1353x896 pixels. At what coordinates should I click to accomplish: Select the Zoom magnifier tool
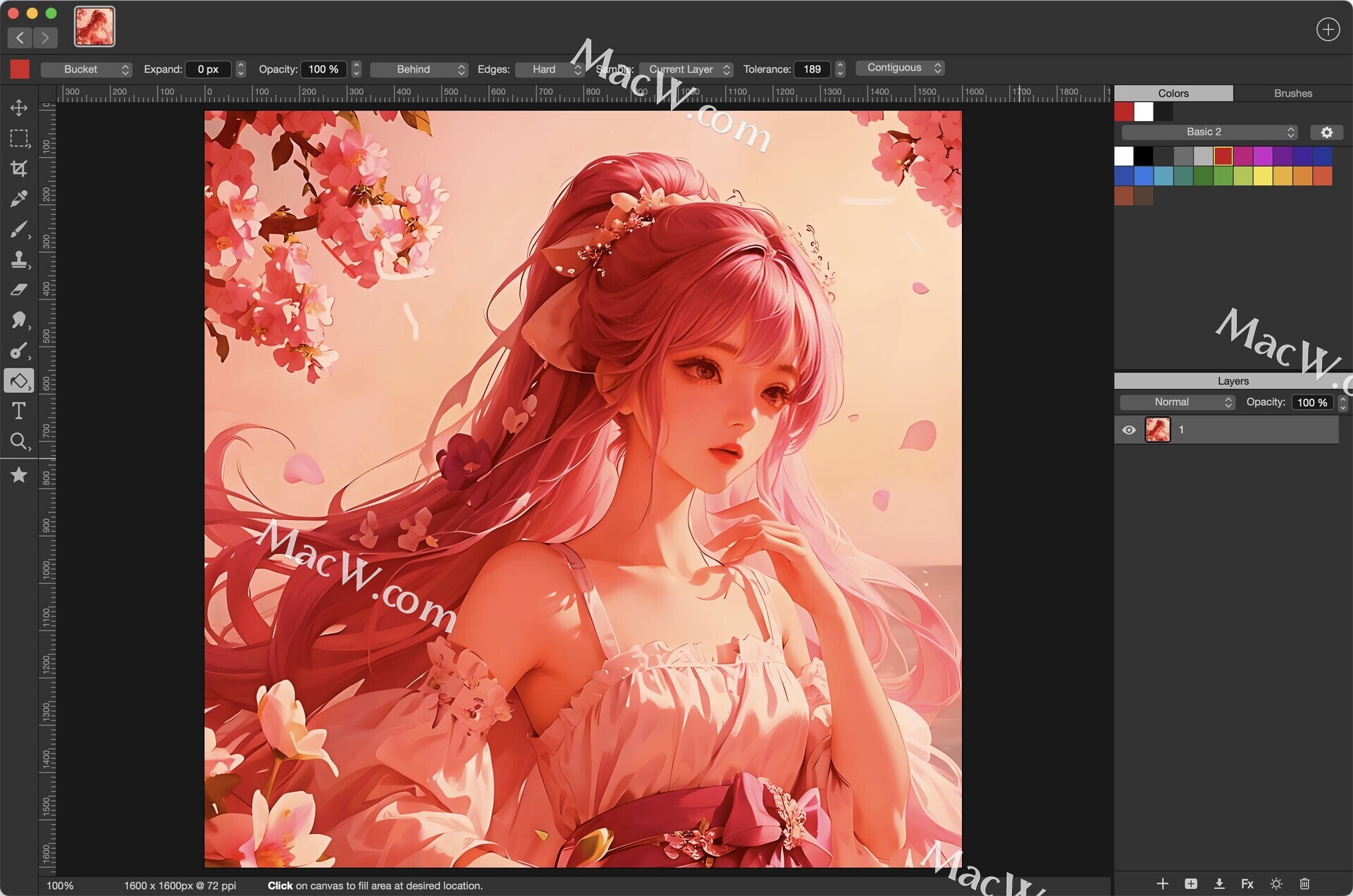click(19, 442)
